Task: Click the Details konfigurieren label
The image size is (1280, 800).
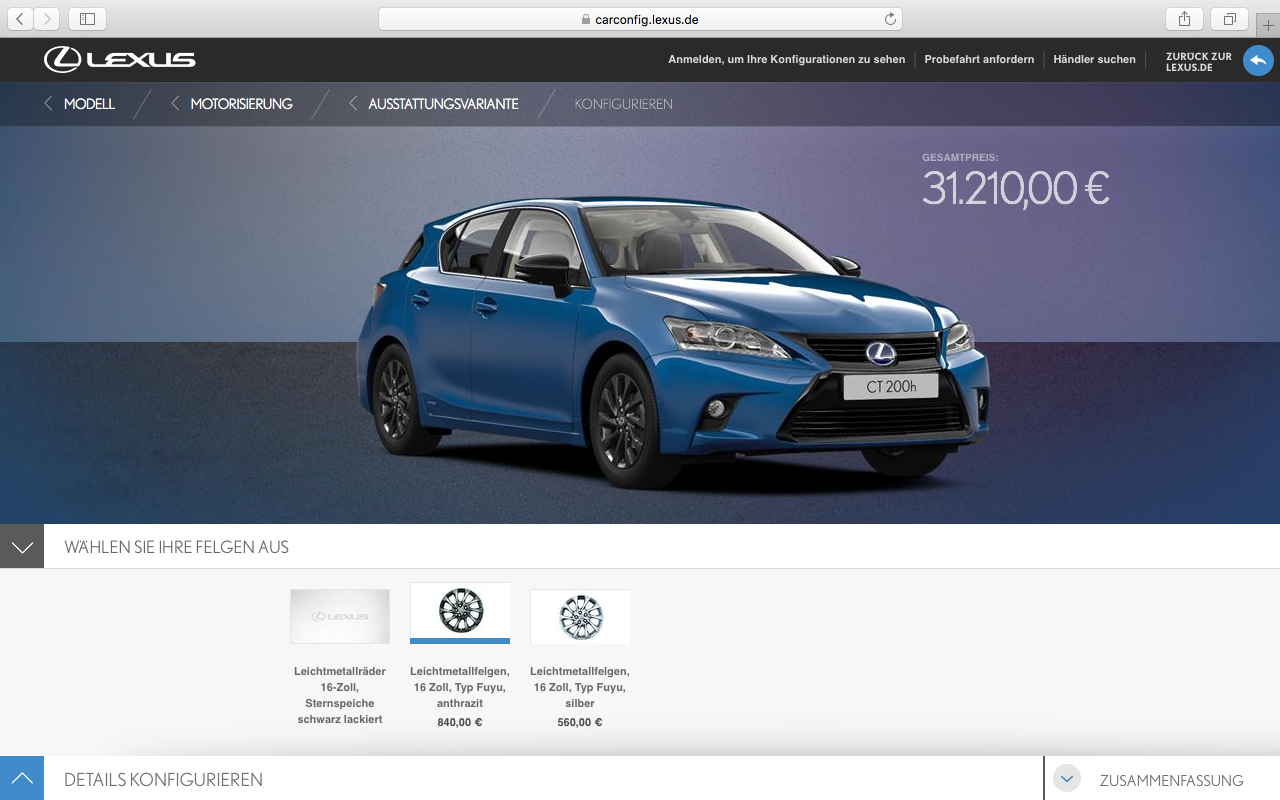Action: tap(163, 780)
